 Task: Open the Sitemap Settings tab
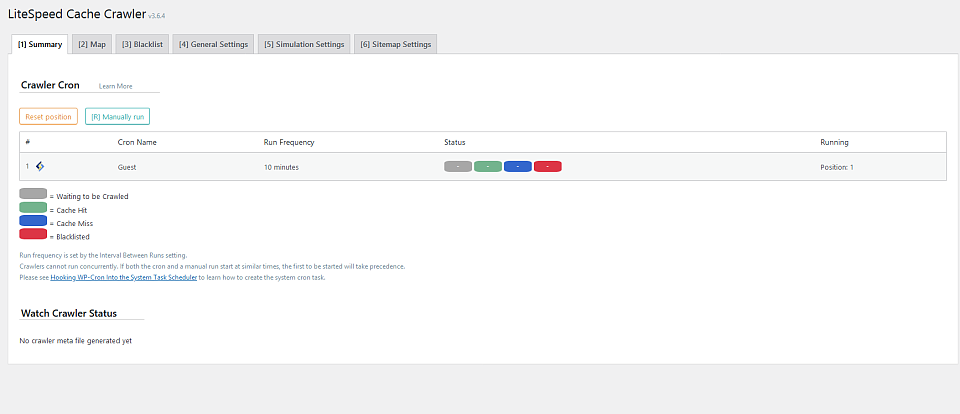click(x=396, y=45)
